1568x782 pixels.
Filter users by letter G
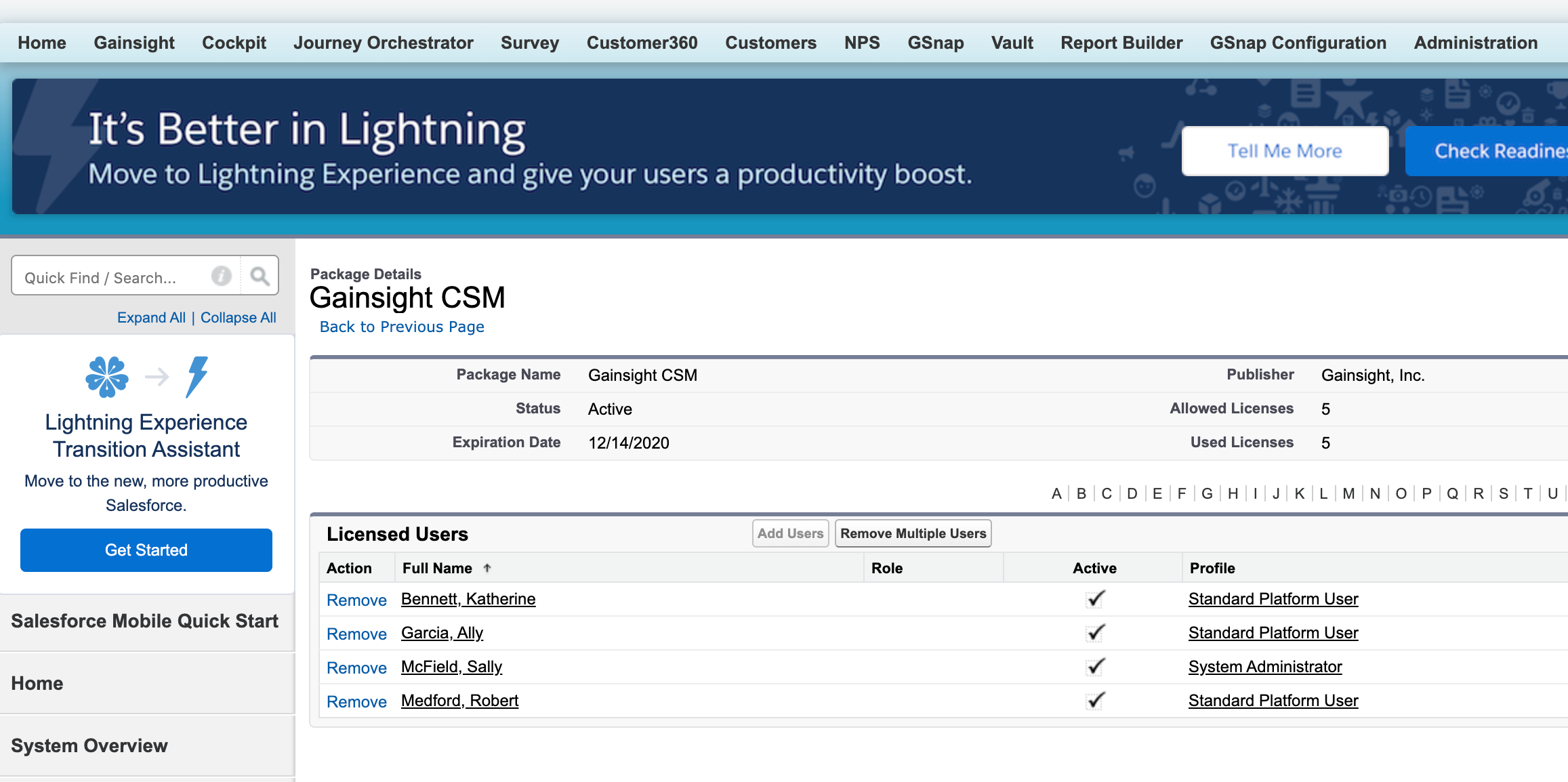[1207, 493]
